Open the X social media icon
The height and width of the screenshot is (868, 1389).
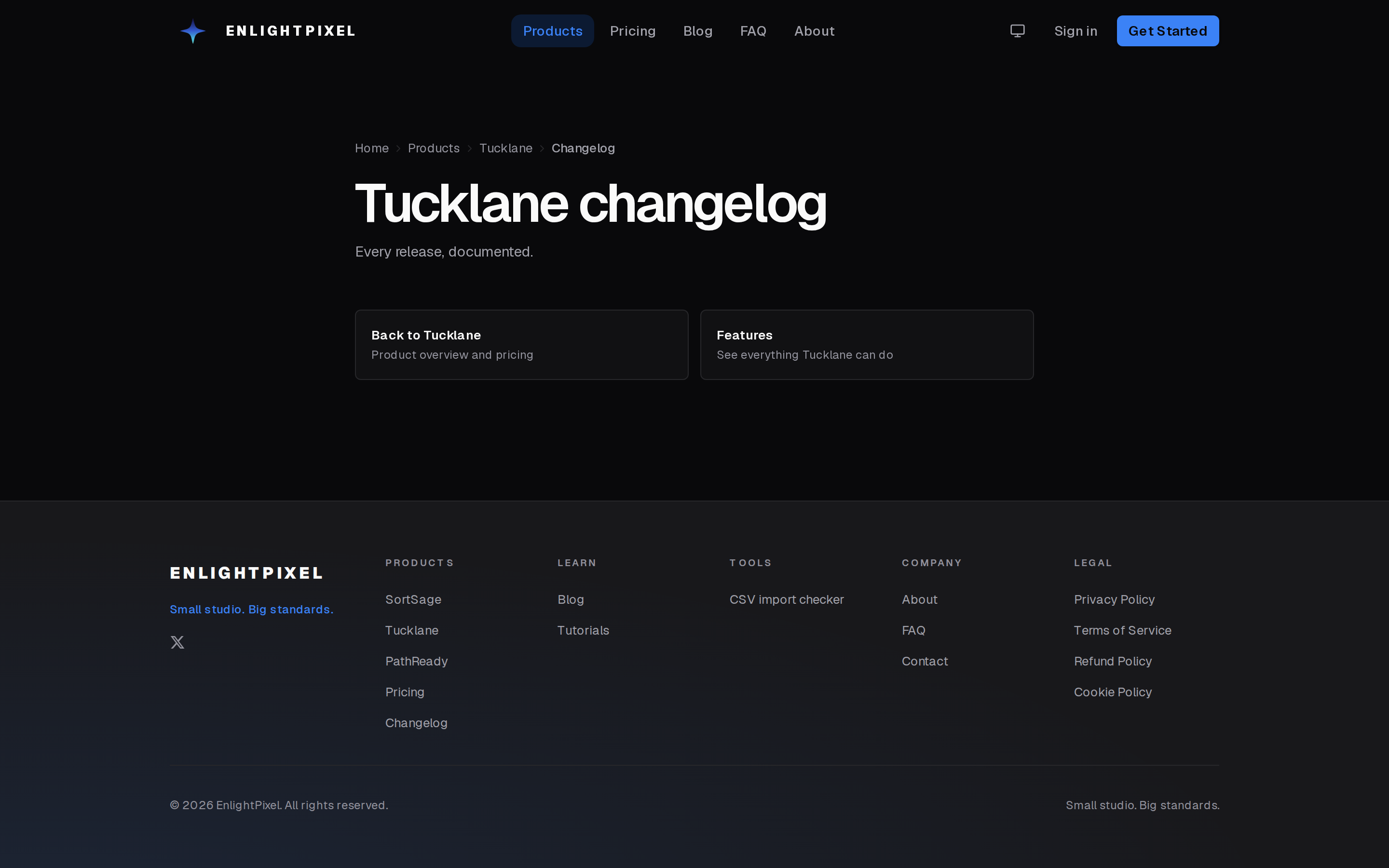(177, 642)
